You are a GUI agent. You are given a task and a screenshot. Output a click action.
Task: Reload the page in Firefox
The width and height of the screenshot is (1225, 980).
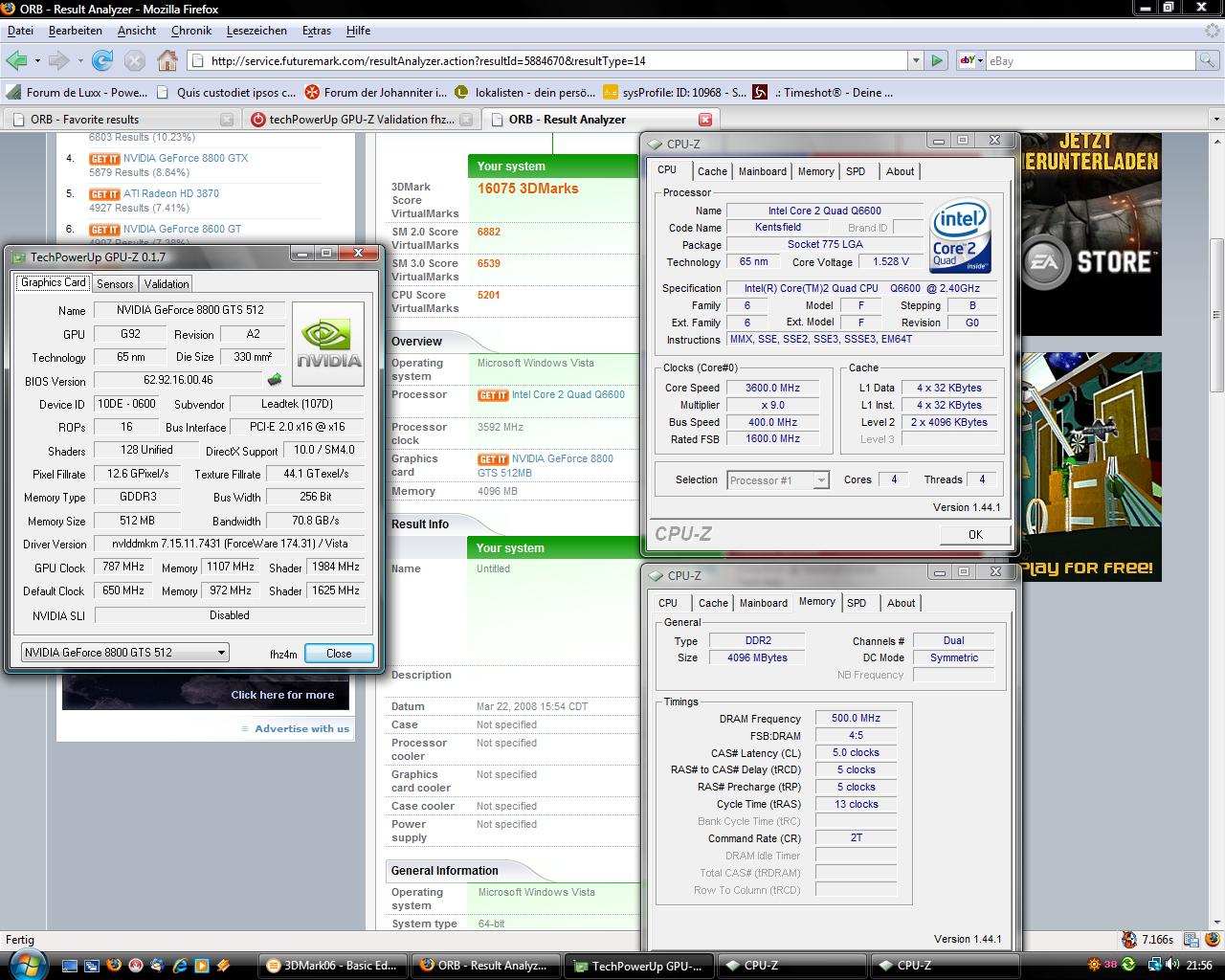(x=102, y=60)
